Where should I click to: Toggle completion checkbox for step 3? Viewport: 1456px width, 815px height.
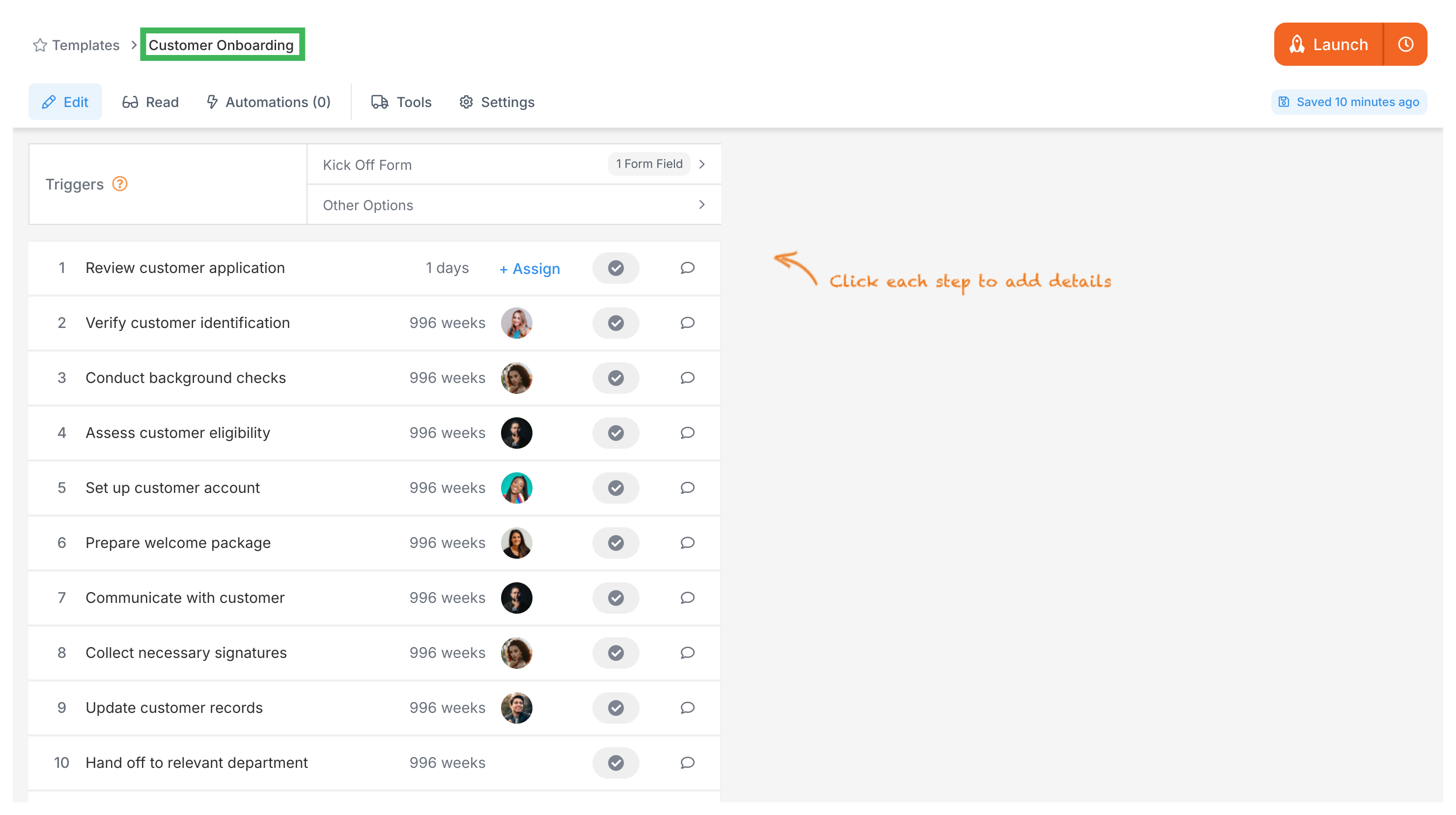pyautogui.click(x=616, y=378)
